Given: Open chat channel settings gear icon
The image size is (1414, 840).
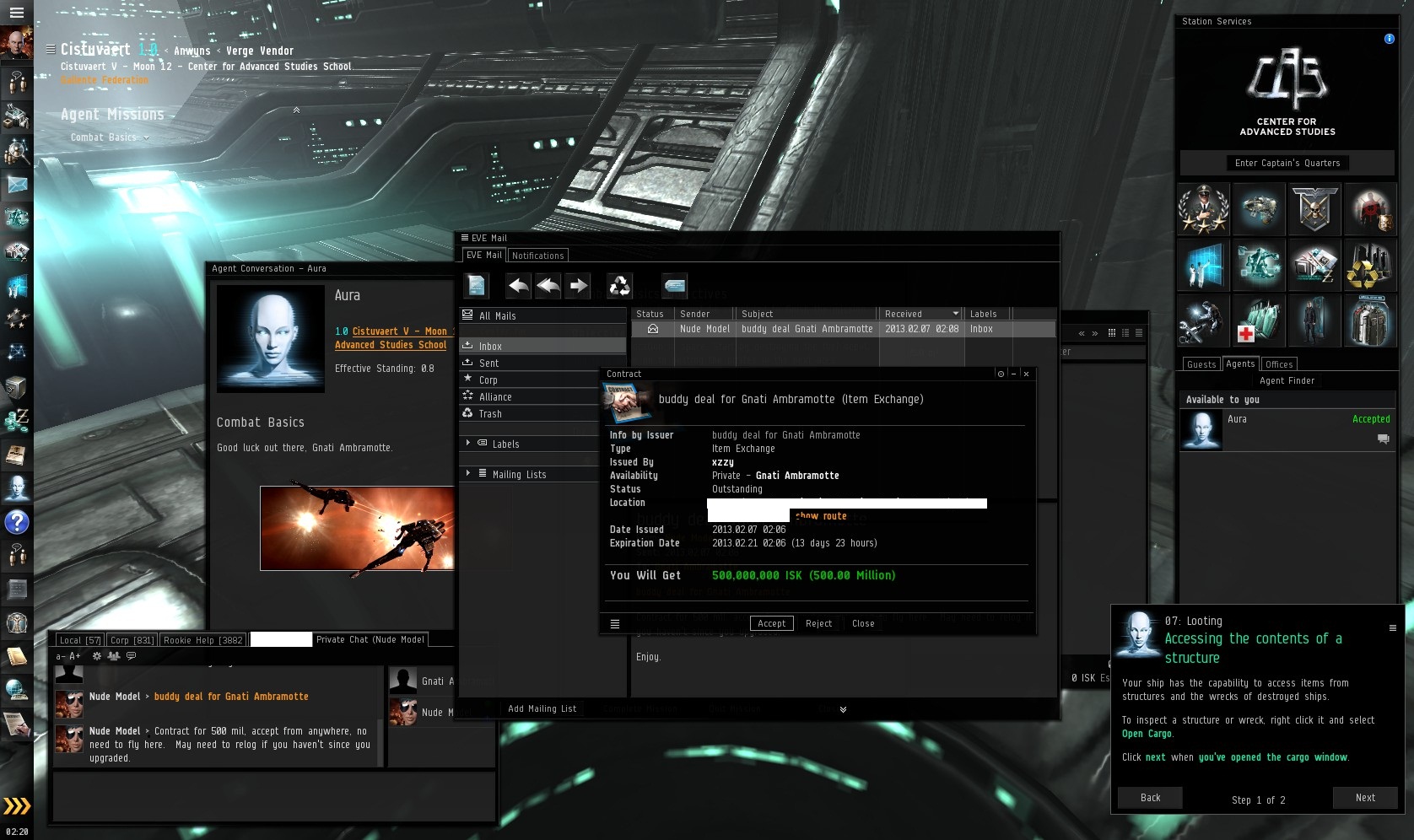Looking at the screenshot, I should pos(96,656).
